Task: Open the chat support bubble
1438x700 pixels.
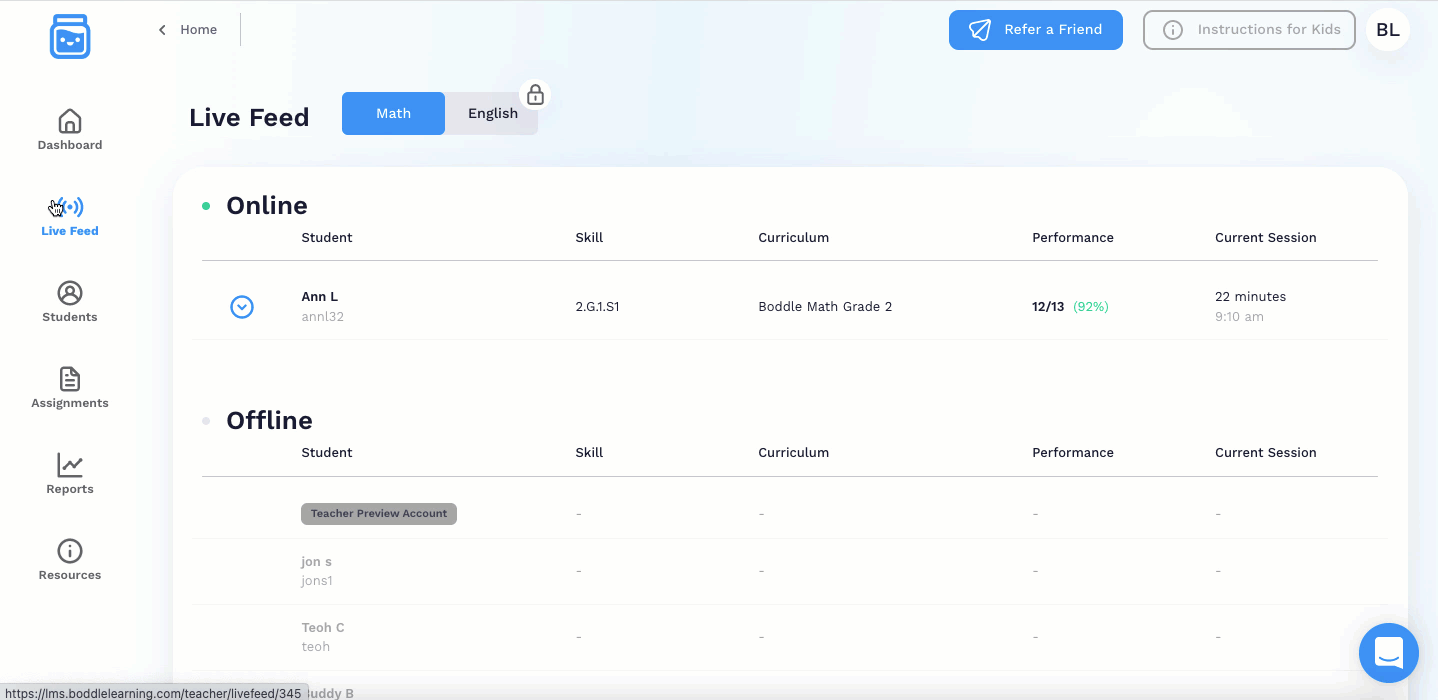Action: (x=1388, y=653)
